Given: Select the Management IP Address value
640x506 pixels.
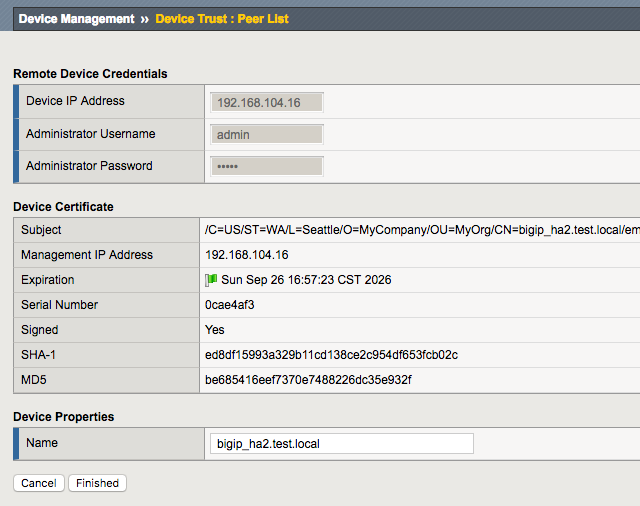Looking at the screenshot, I should pyautogui.click(x=246, y=255).
